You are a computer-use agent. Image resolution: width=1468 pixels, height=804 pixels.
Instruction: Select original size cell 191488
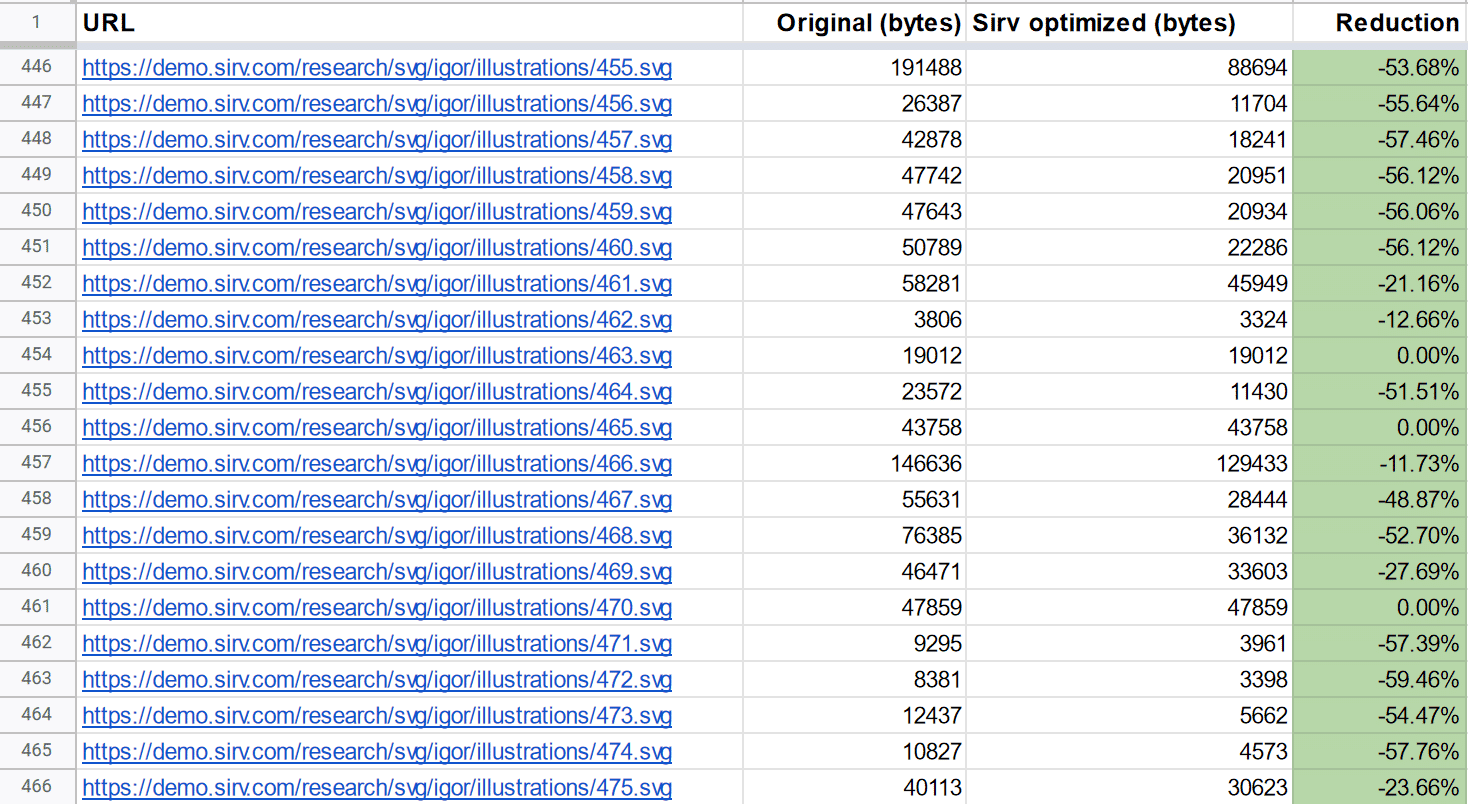click(854, 68)
